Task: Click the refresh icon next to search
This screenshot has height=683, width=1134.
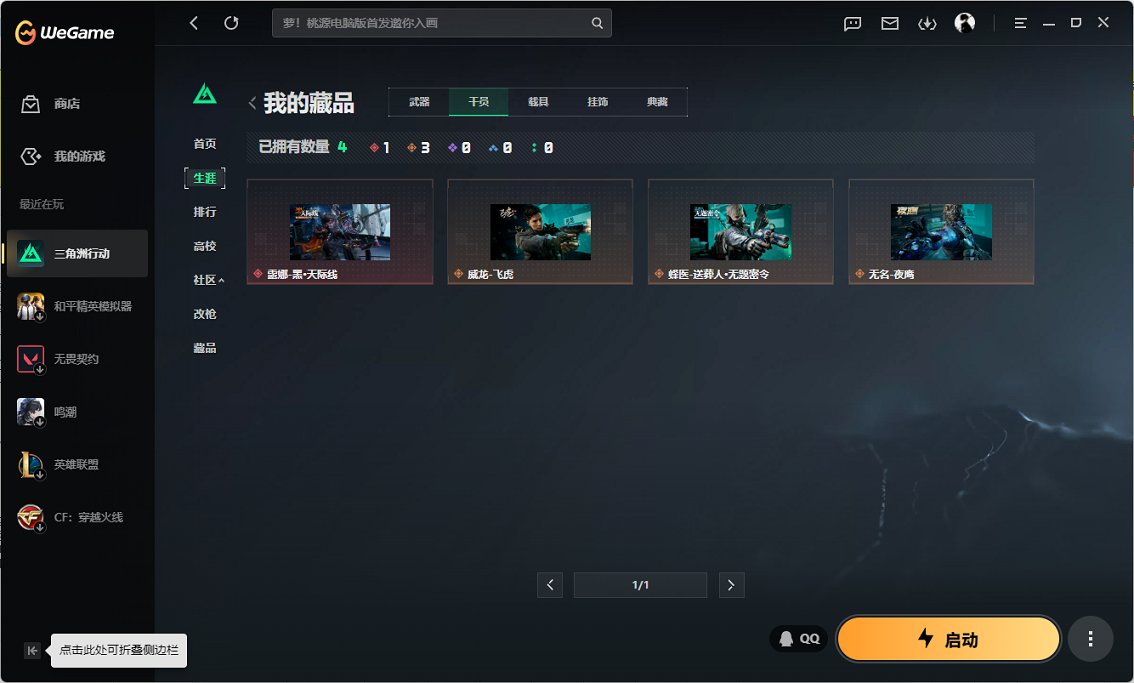Action: point(231,22)
